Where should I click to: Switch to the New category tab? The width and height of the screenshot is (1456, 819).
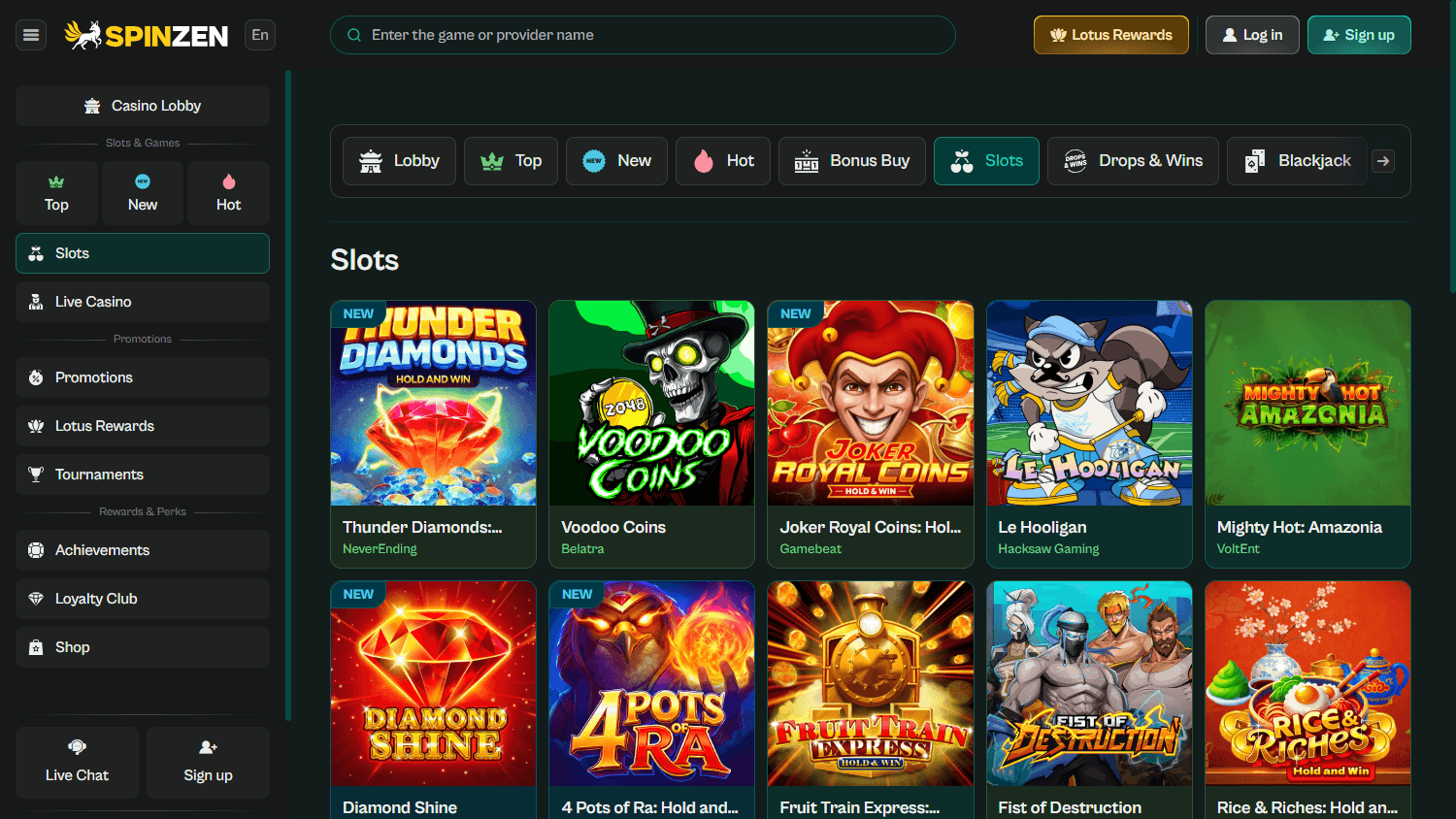pos(616,161)
